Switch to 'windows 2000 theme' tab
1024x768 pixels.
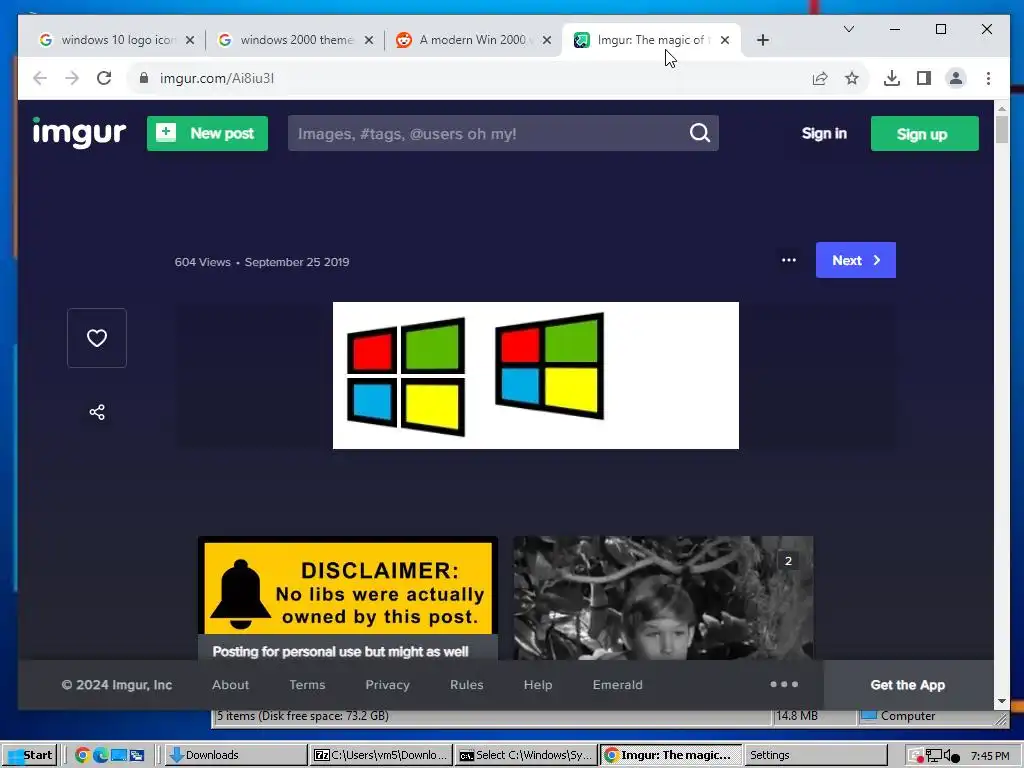pos(296,40)
